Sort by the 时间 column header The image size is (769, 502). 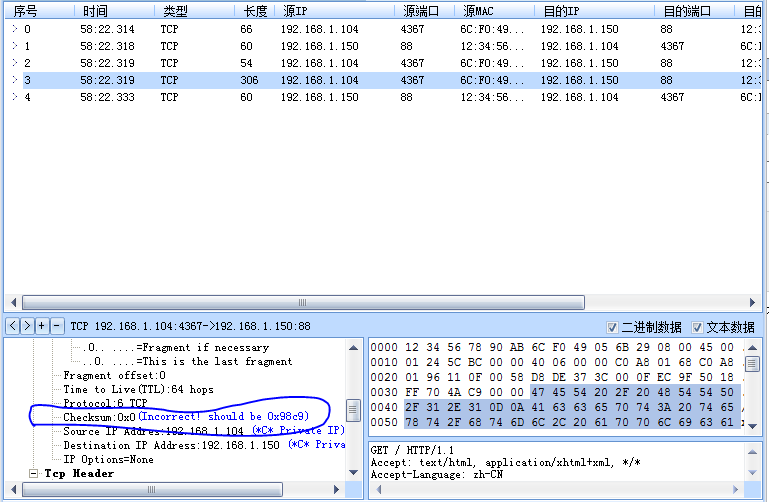[x=115, y=11]
